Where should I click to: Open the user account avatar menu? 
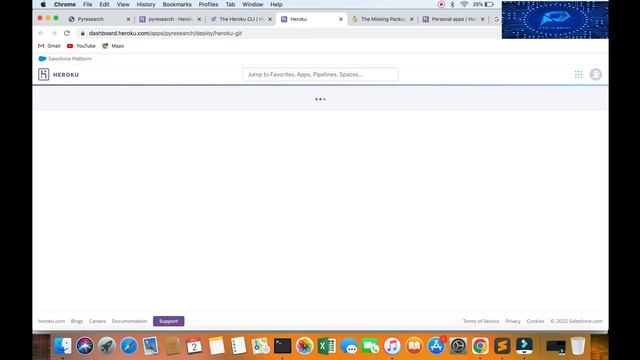click(596, 74)
